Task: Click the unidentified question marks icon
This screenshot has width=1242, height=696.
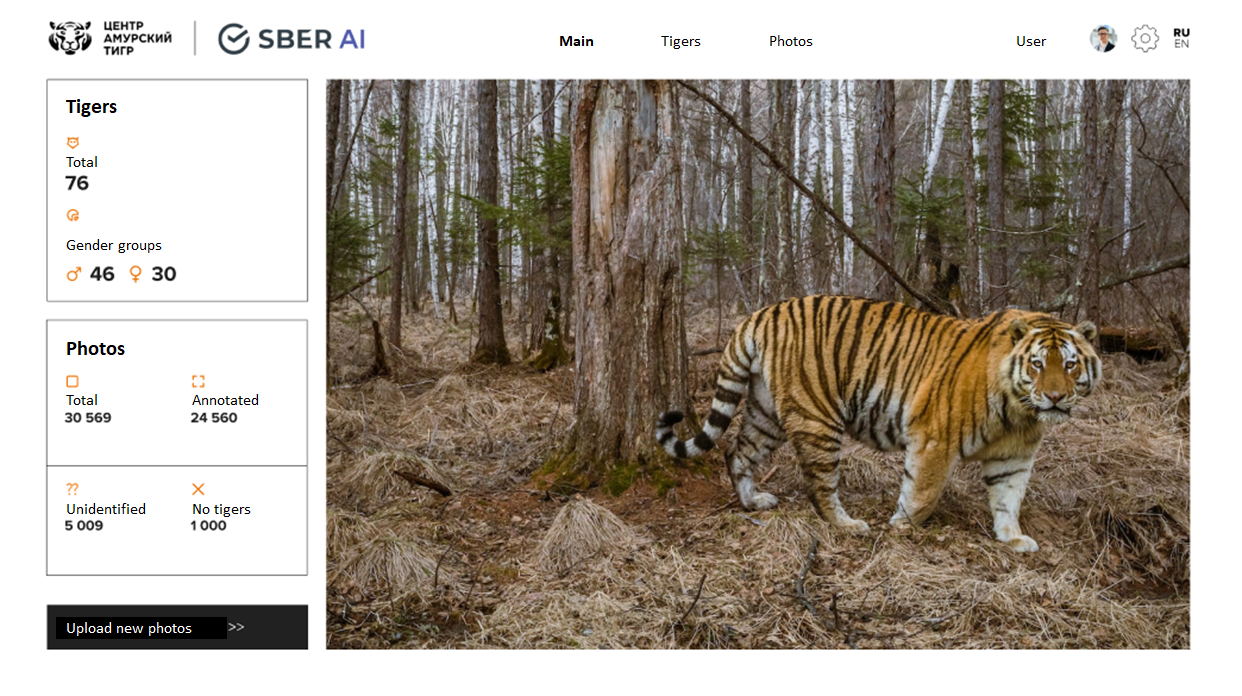Action: tap(72, 489)
